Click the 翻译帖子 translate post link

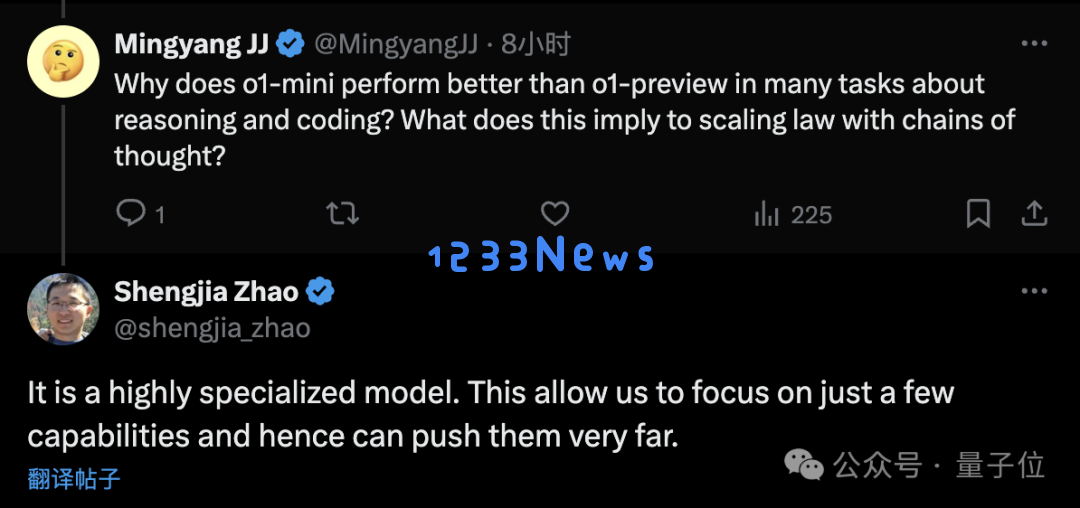click(74, 478)
